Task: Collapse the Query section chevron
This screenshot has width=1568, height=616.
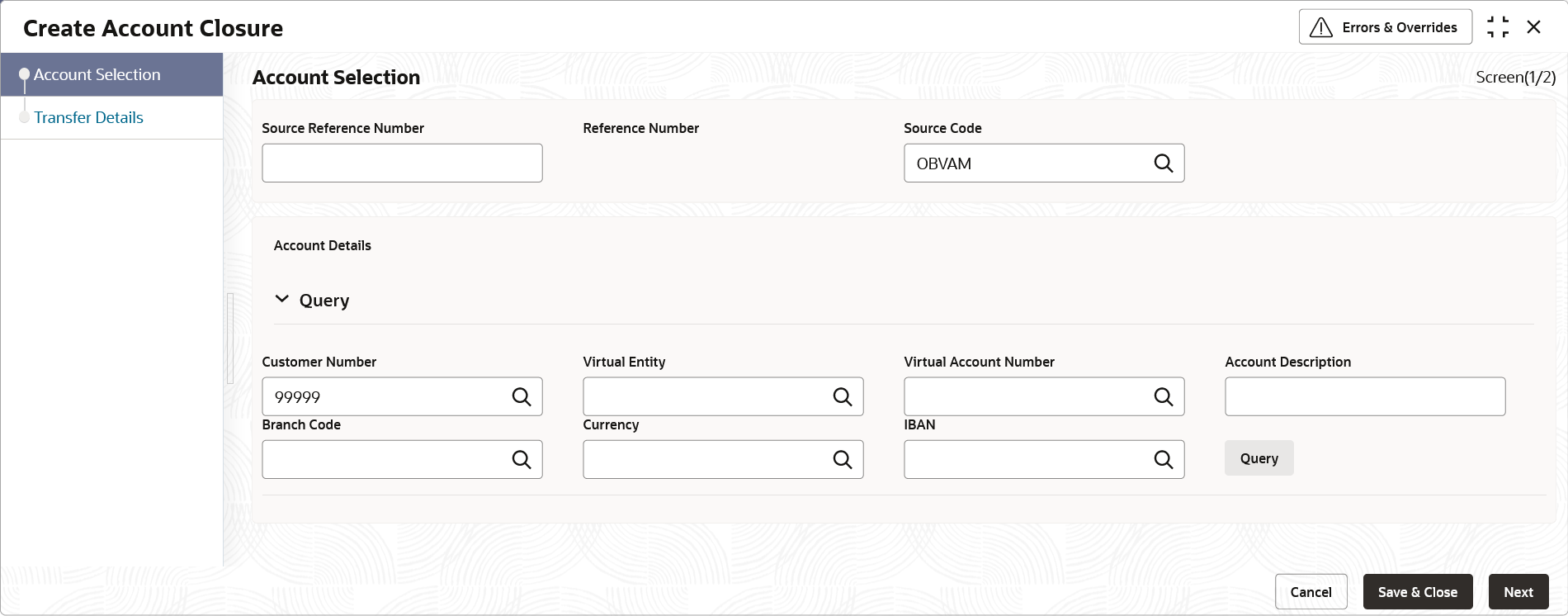Action: pos(282,299)
